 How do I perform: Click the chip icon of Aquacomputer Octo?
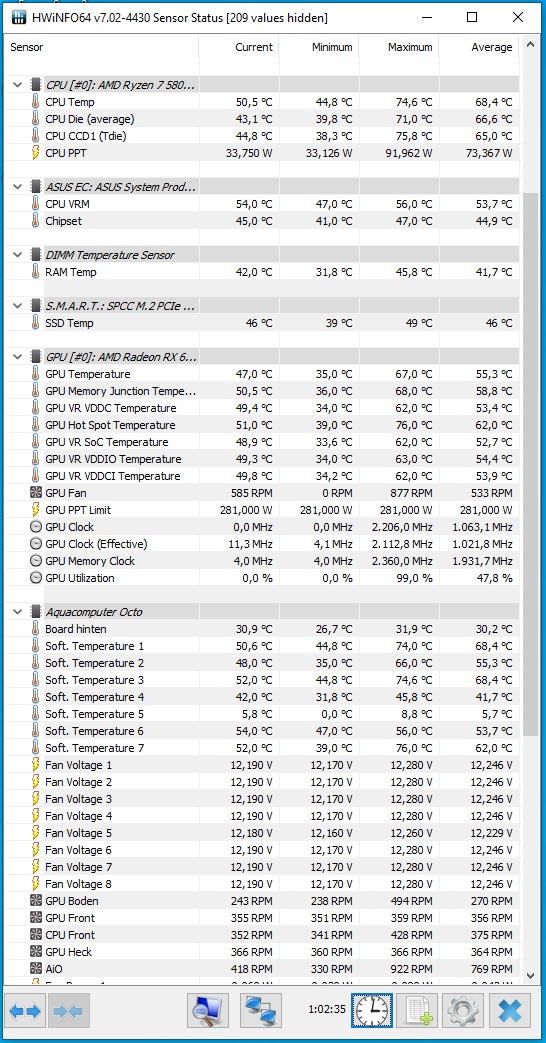pos(36,611)
